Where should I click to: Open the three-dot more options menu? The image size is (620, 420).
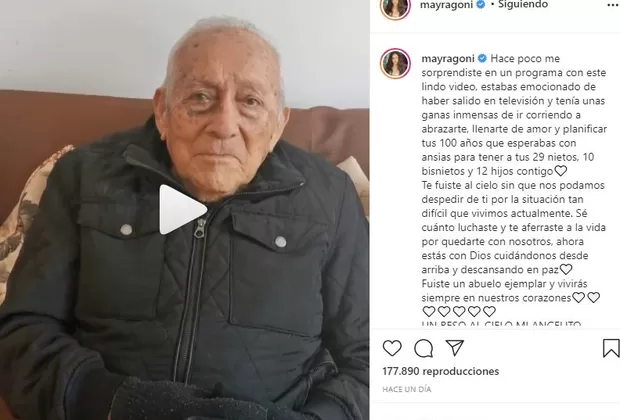coord(613,5)
